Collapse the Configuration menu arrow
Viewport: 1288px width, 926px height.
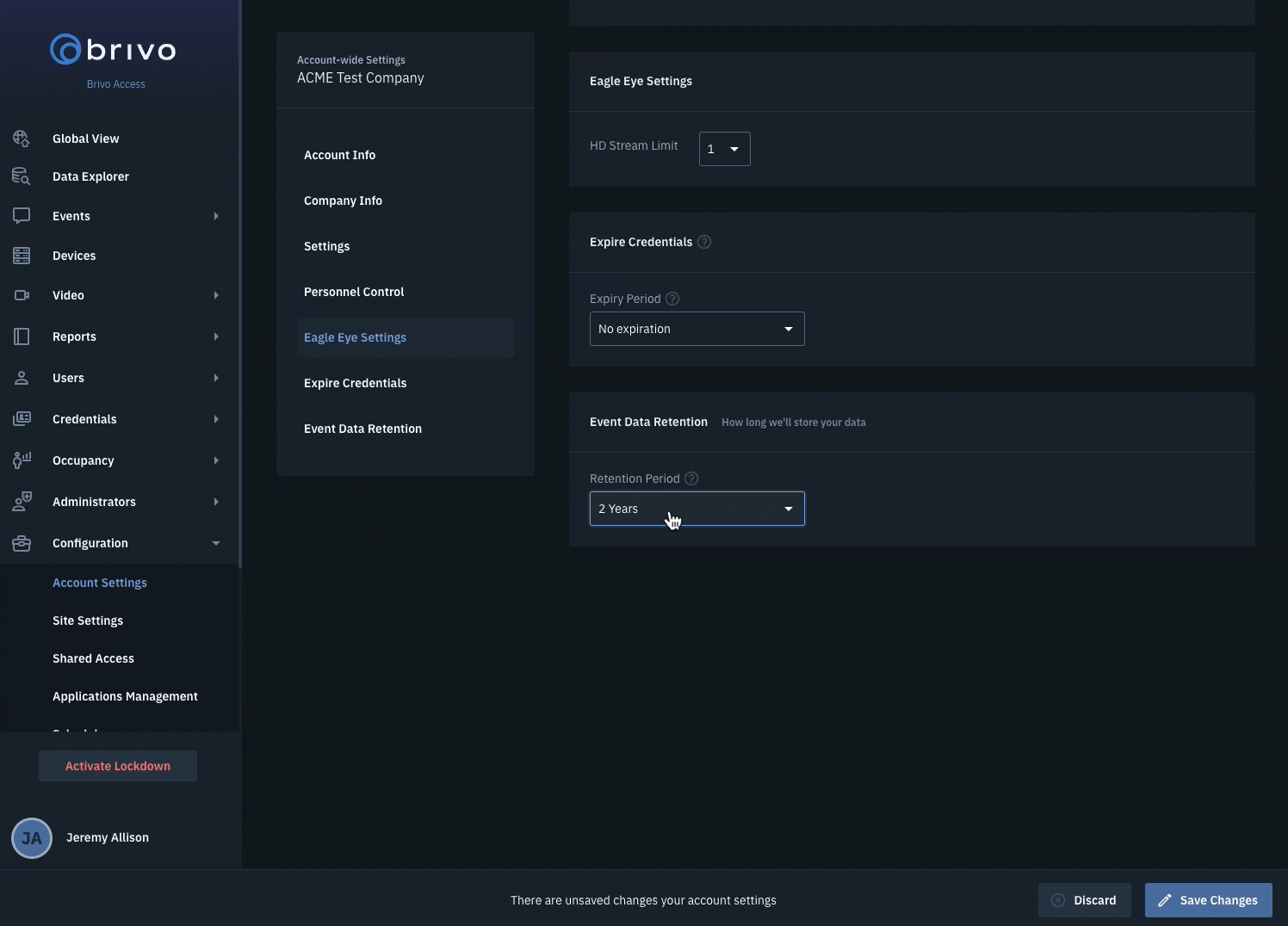[x=216, y=543]
